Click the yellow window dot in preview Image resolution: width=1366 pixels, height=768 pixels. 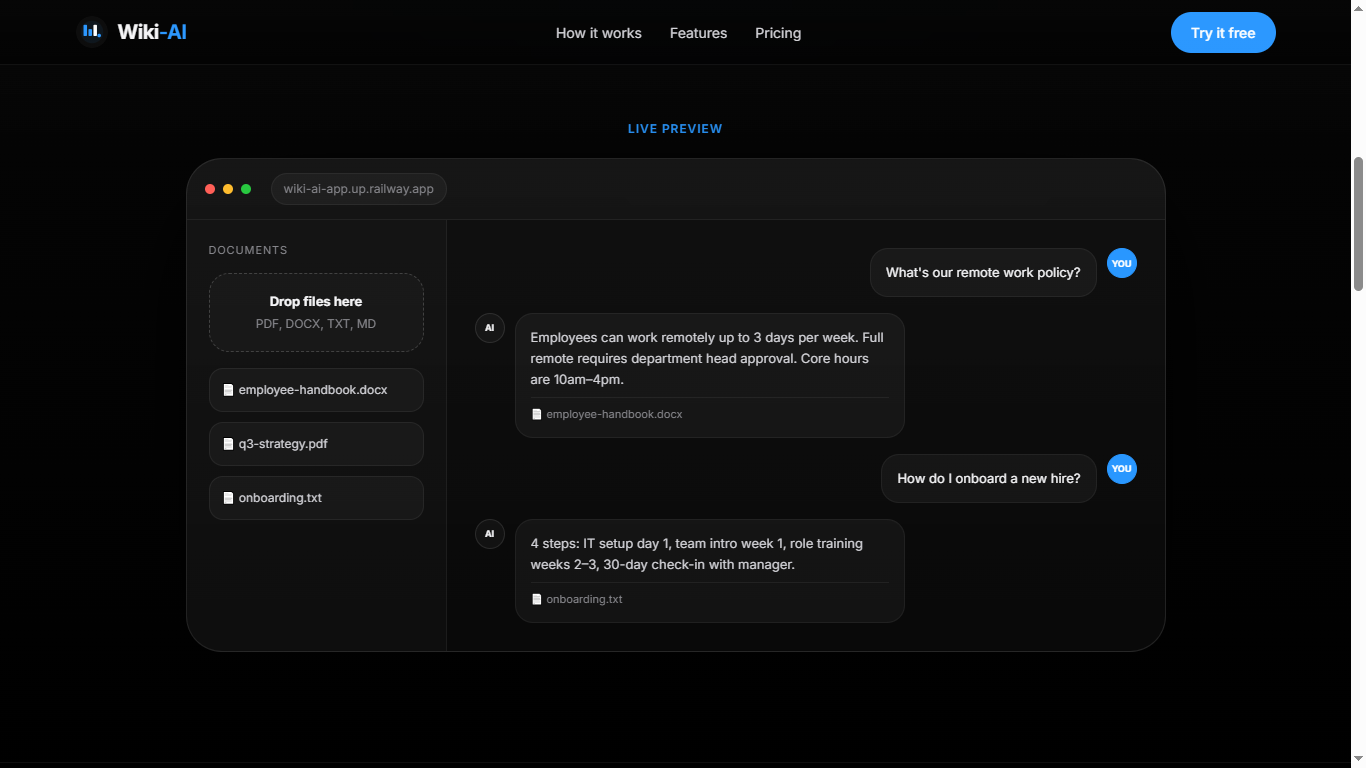(228, 189)
